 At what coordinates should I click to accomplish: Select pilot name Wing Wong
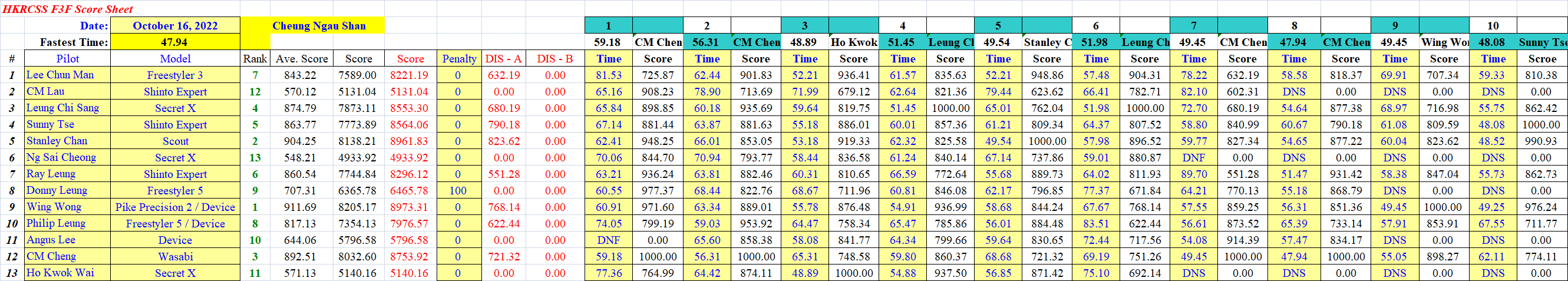coord(54,207)
